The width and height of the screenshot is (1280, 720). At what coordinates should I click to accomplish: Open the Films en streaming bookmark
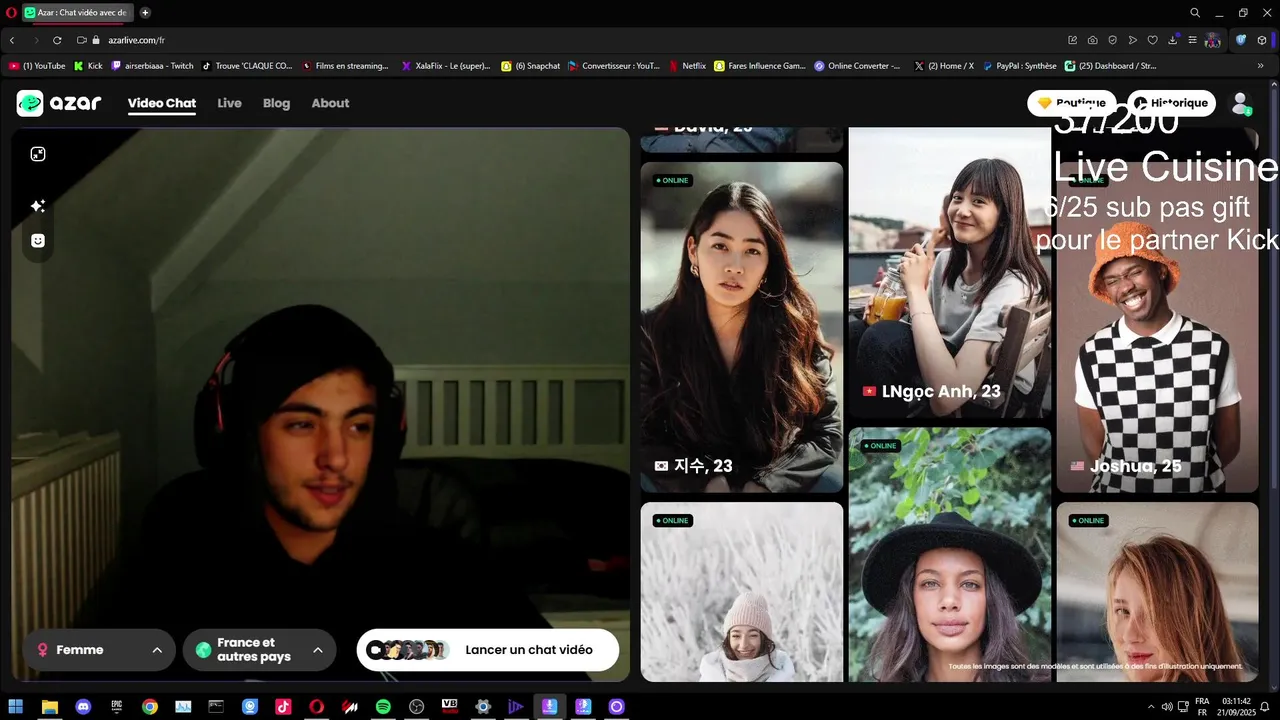click(345, 66)
